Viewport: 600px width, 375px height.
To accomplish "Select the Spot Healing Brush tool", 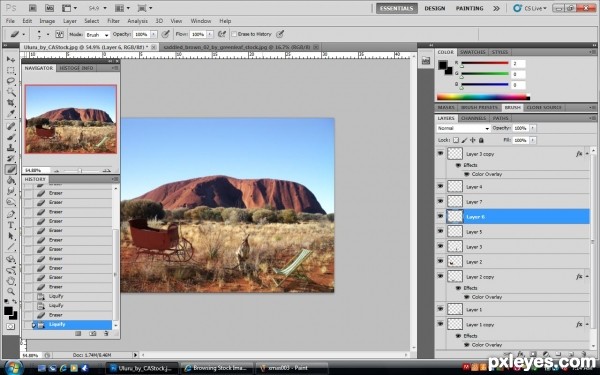I will tap(11, 126).
